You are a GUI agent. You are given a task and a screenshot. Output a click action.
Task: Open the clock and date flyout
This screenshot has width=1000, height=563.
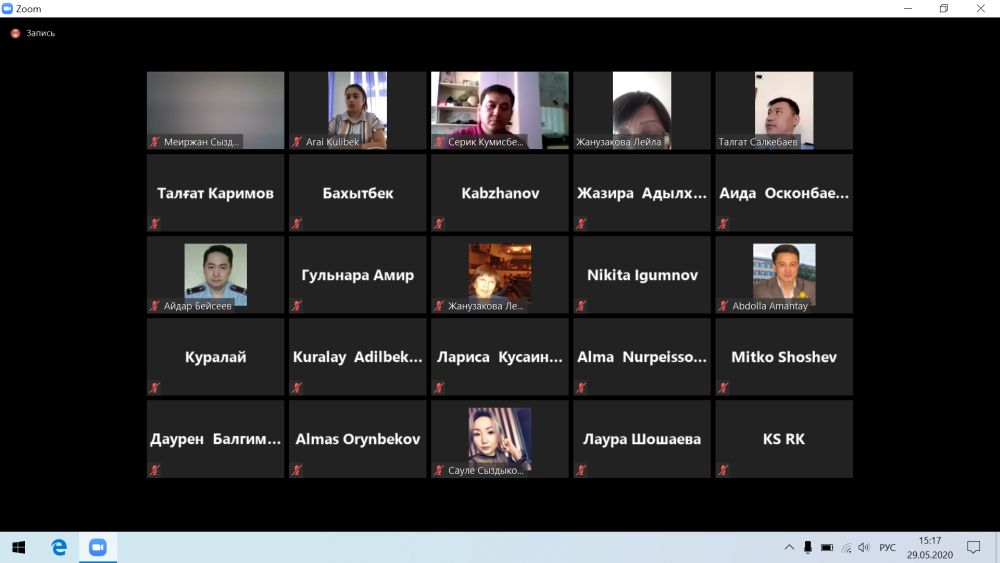click(930, 547)
